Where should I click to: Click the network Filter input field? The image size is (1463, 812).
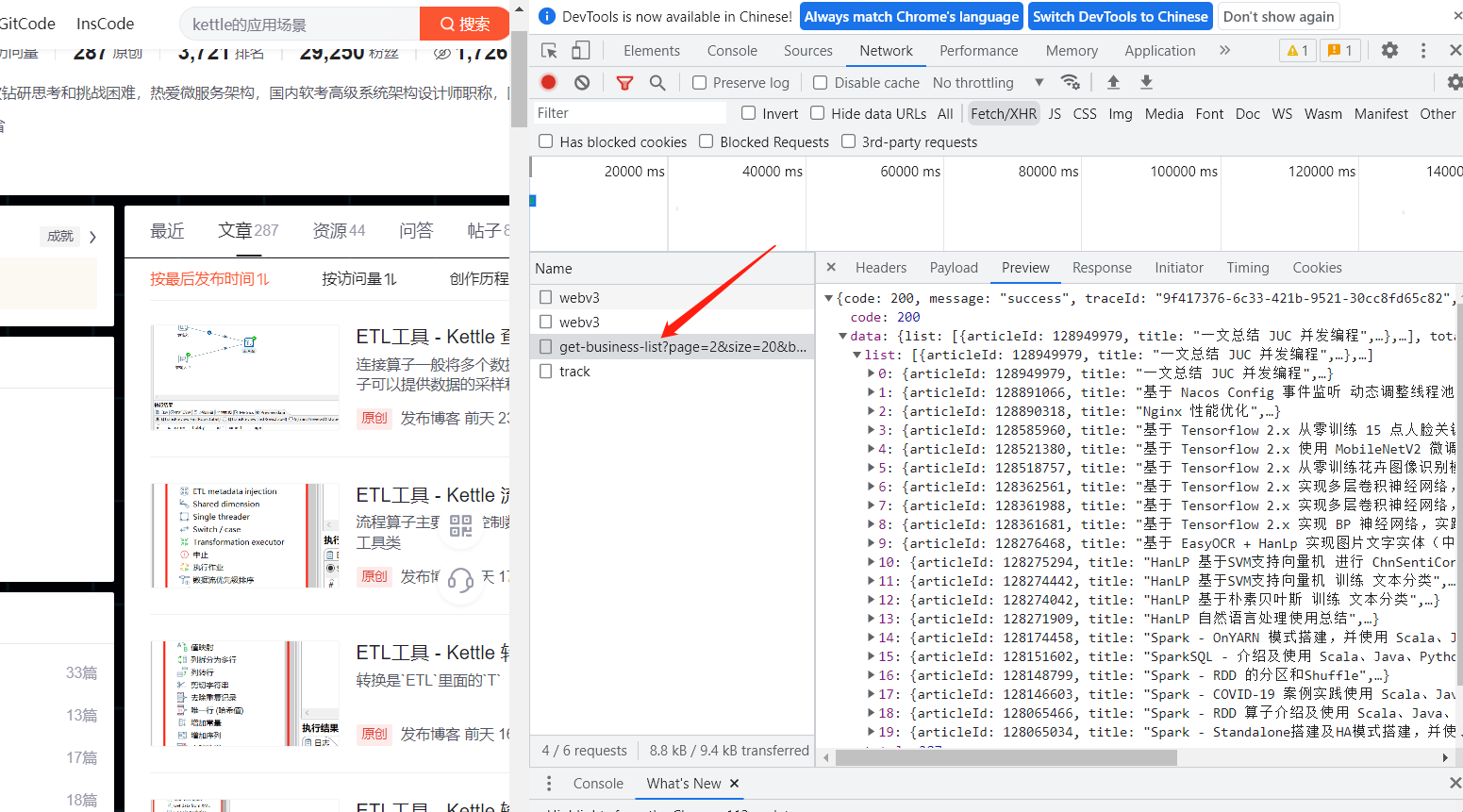click(629, 113)
